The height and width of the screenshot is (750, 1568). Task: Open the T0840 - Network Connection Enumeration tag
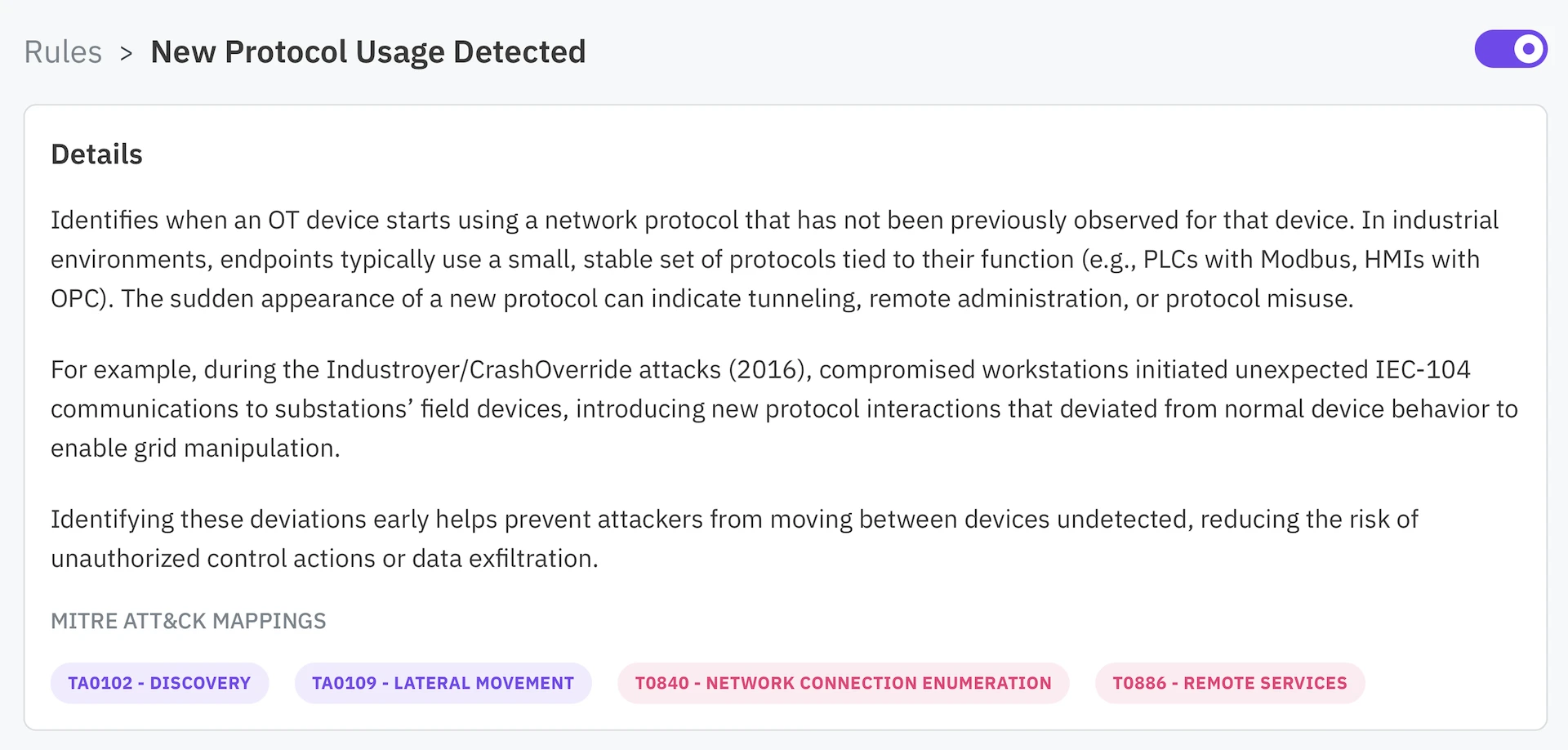click(843, 683)
